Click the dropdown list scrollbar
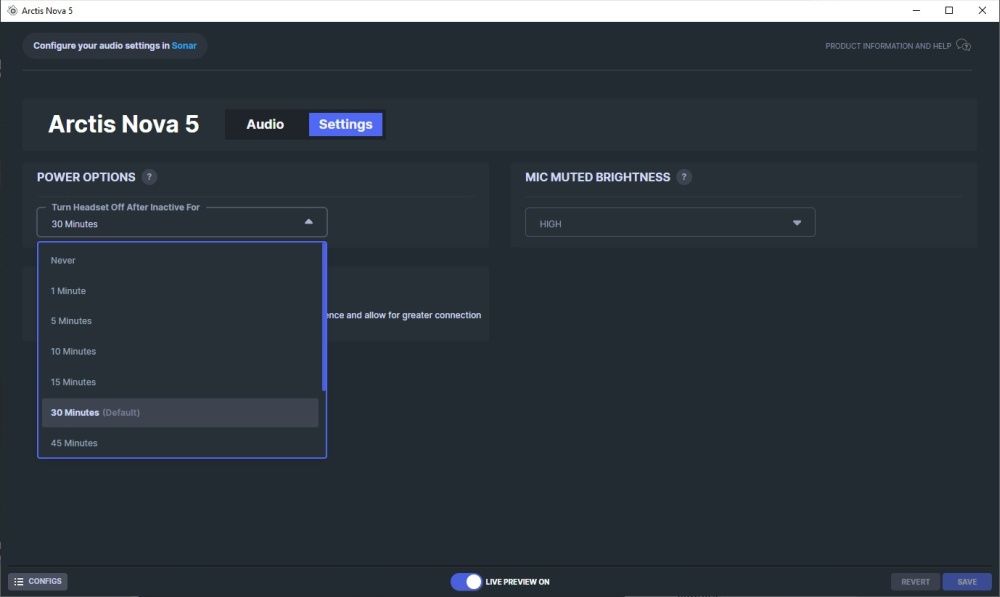1000x597 pixels. [324, 316]
